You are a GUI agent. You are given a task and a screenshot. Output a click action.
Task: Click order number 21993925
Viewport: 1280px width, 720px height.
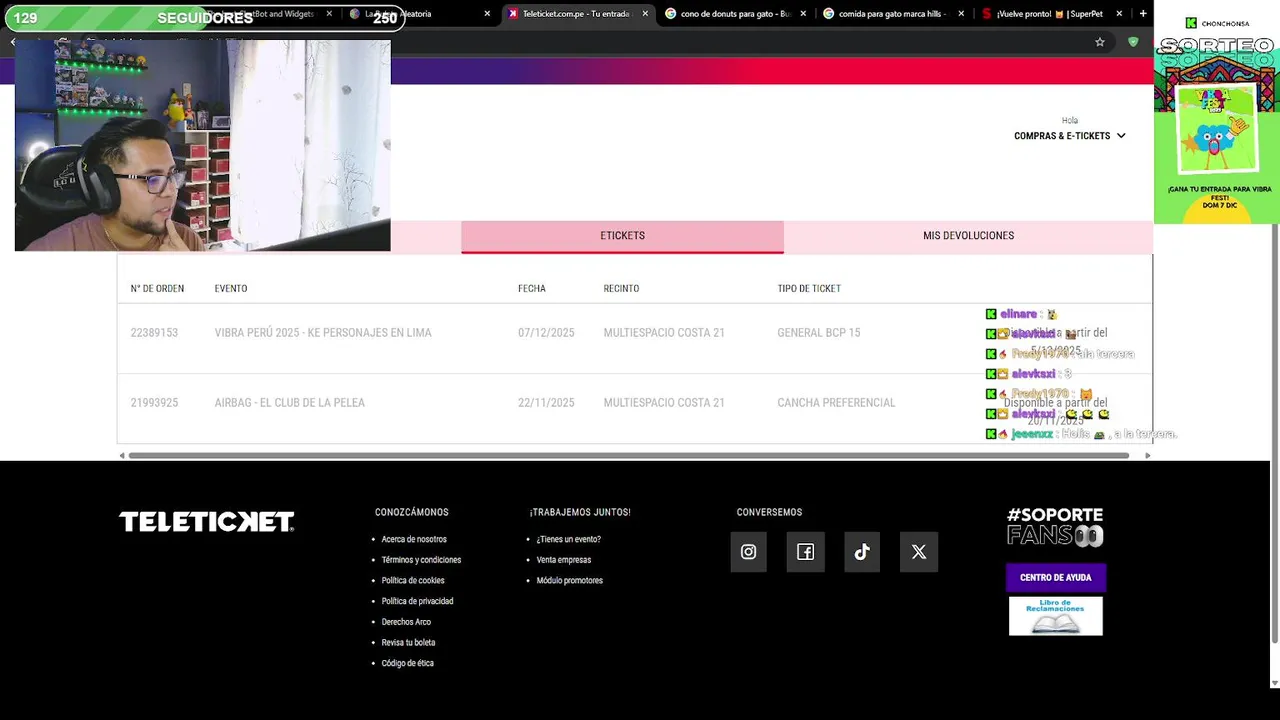tap(154, 403)
